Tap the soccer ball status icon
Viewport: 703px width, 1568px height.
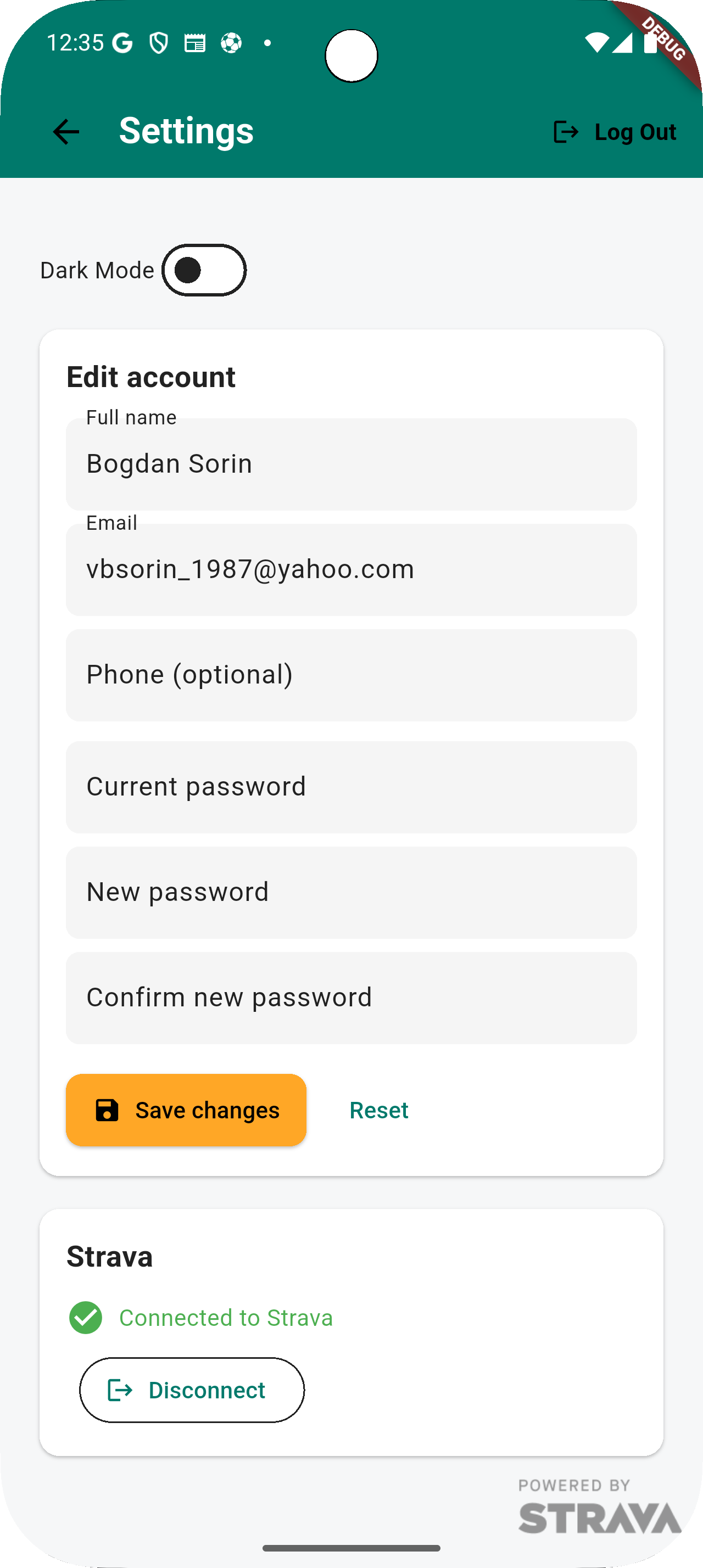pos(231,43)
